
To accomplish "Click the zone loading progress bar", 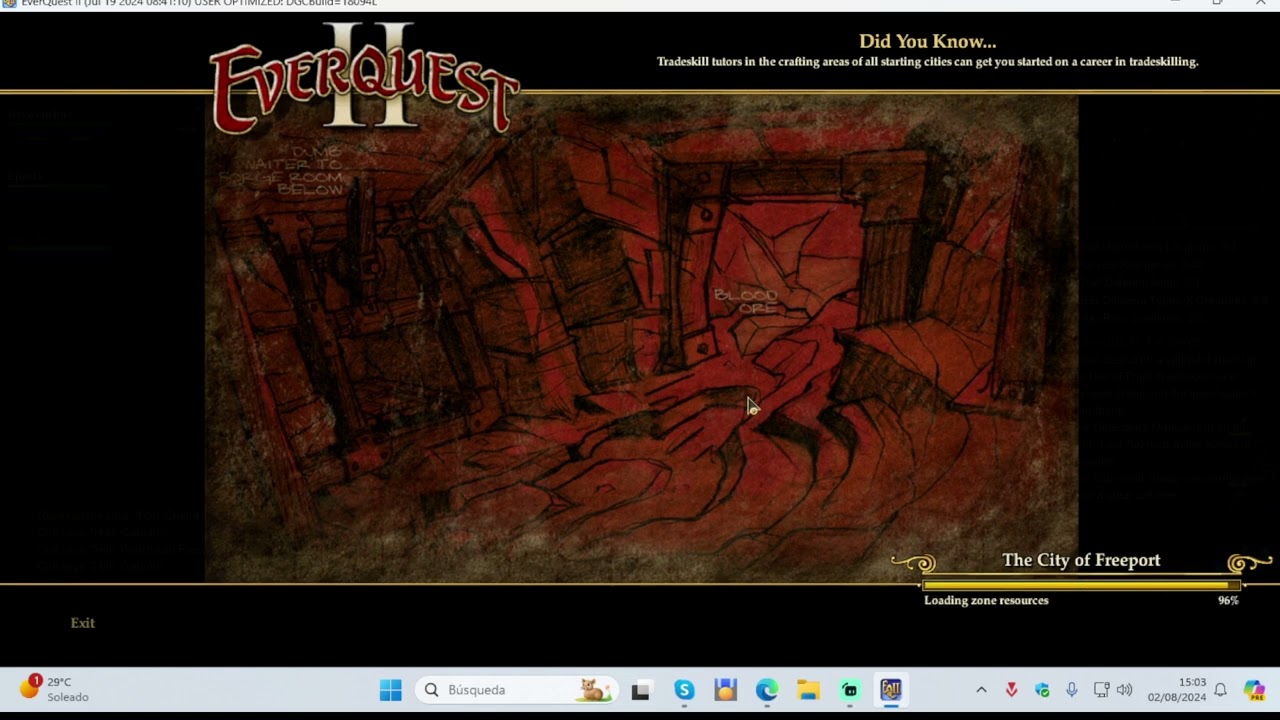I will [1081, 585].
